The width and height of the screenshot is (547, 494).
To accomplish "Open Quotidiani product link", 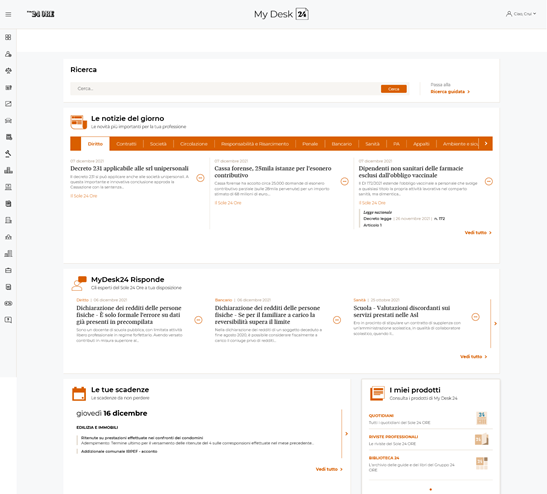I will coord(381,416).
